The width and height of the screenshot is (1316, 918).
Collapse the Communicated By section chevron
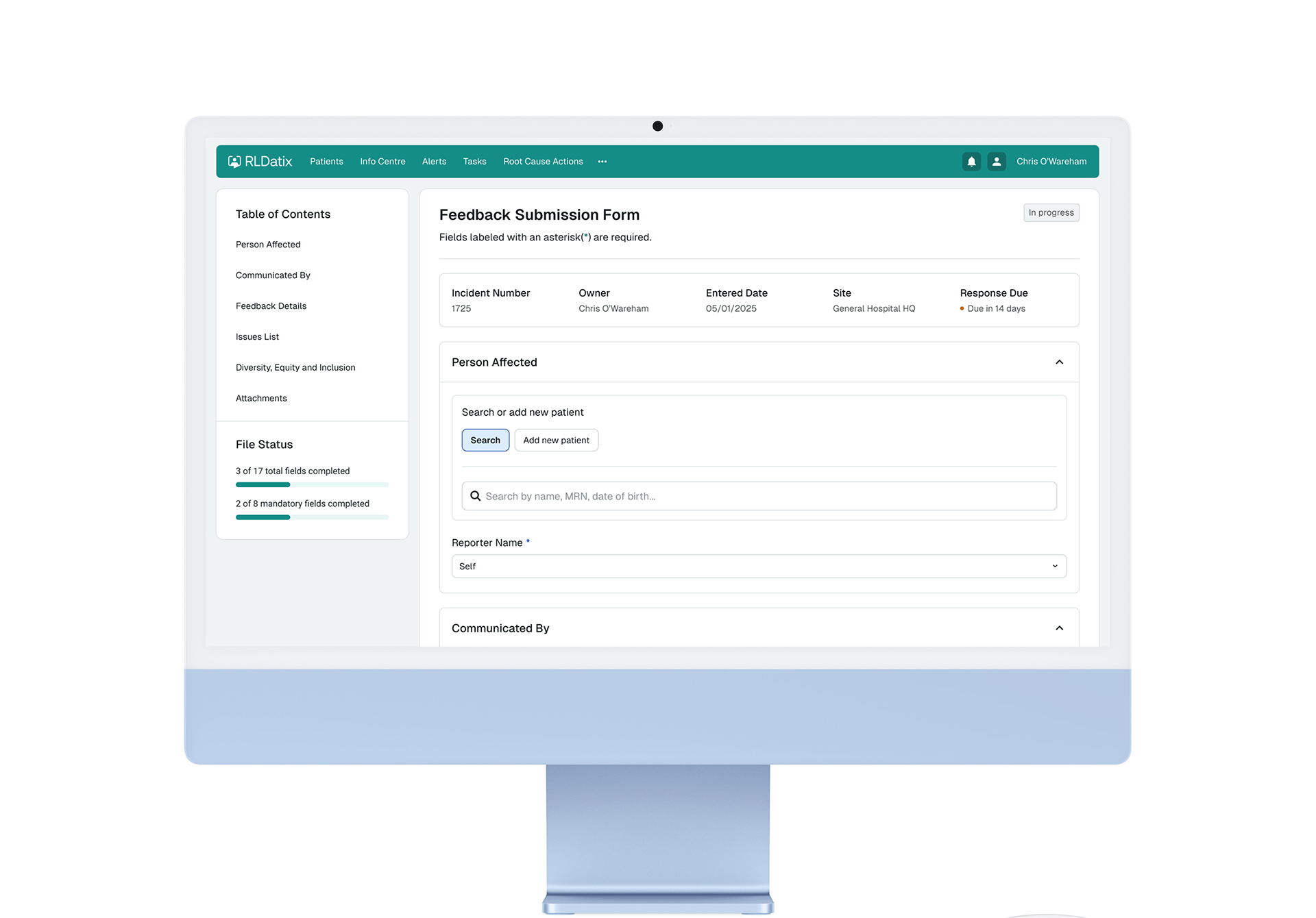pos(1059,628)
